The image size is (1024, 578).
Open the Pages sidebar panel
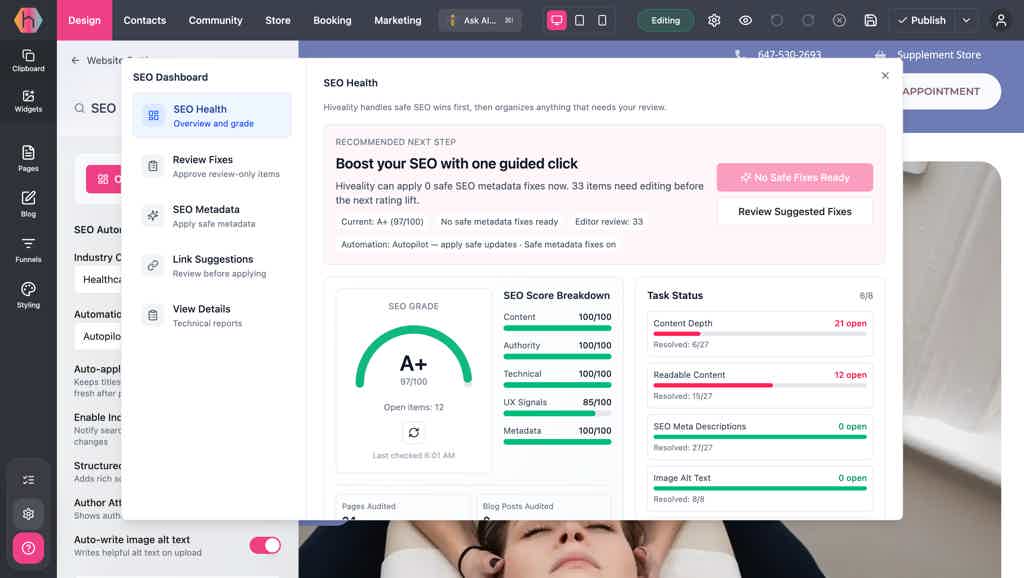click(28, 159)
